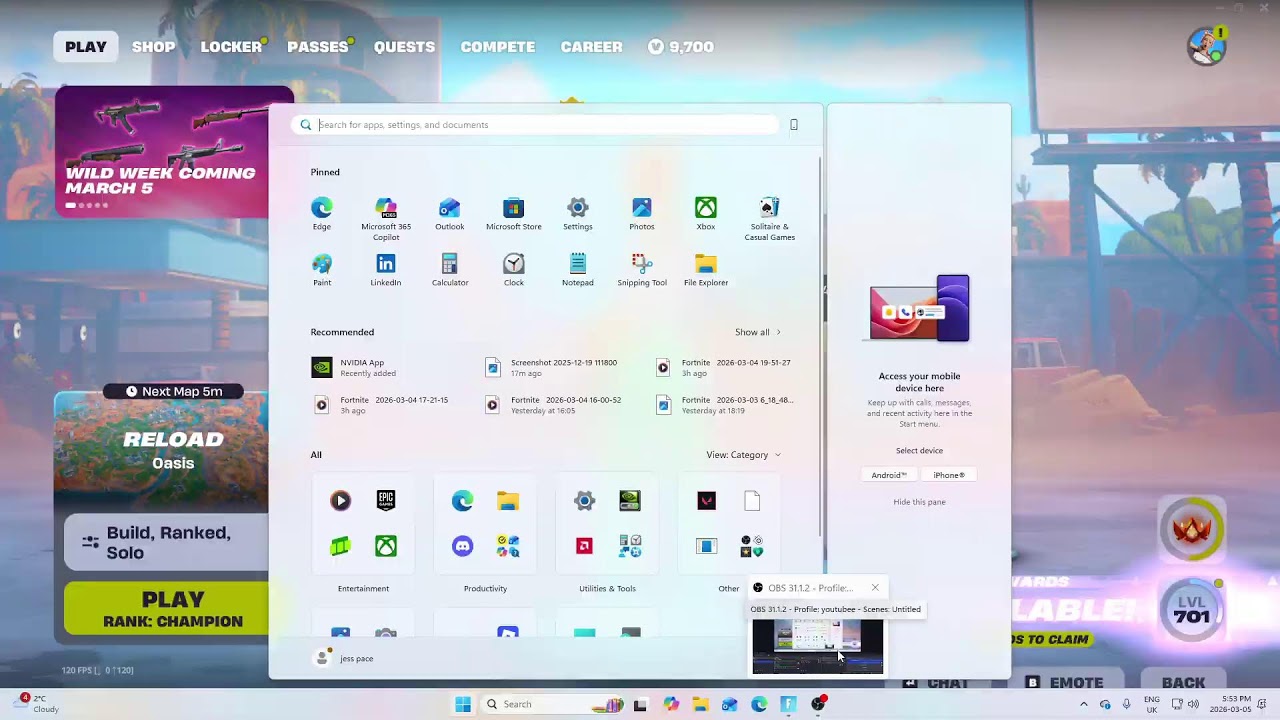Open the pinned Edge app

point(321,213)
